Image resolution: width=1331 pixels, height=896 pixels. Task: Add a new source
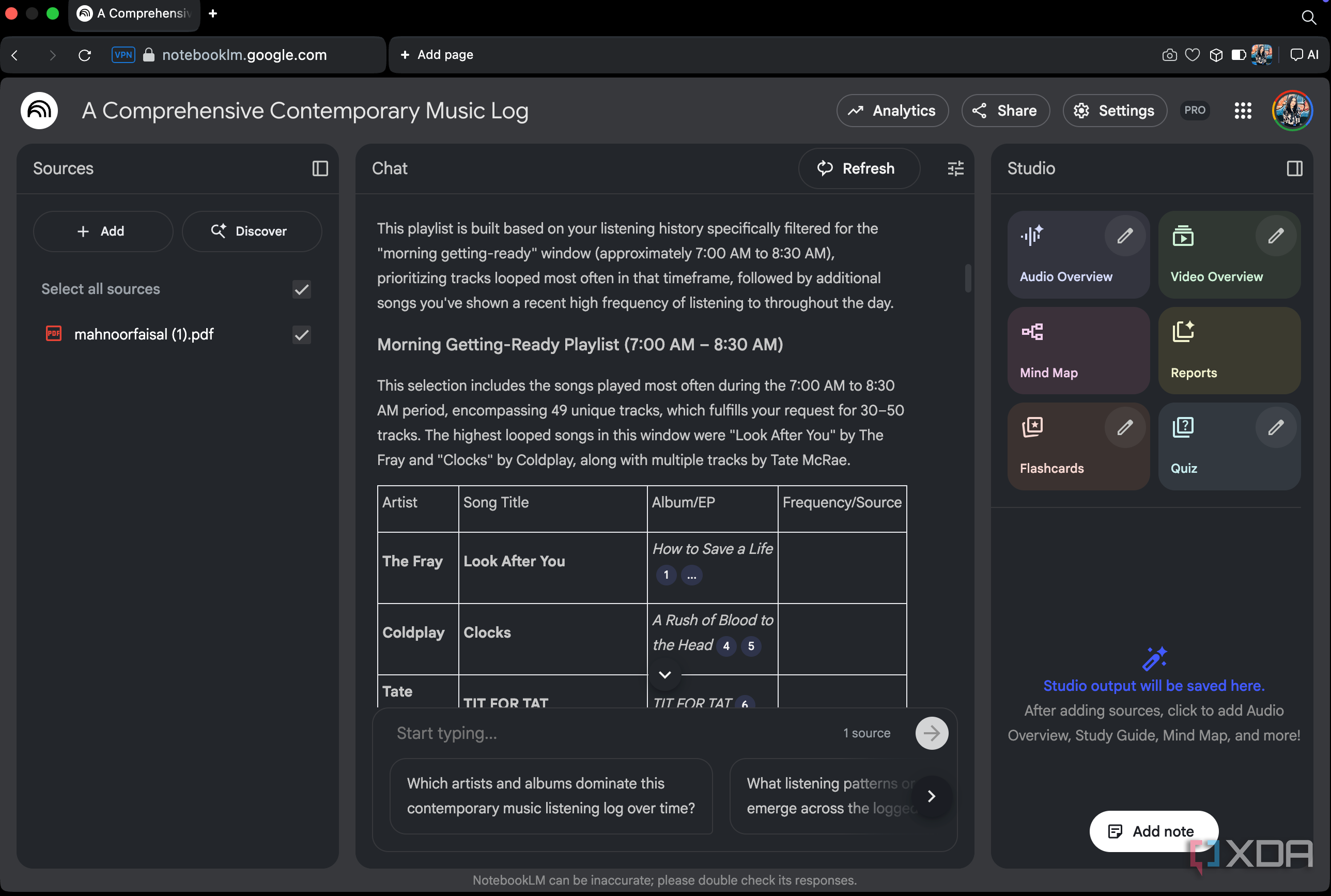[x=103, y=231]
